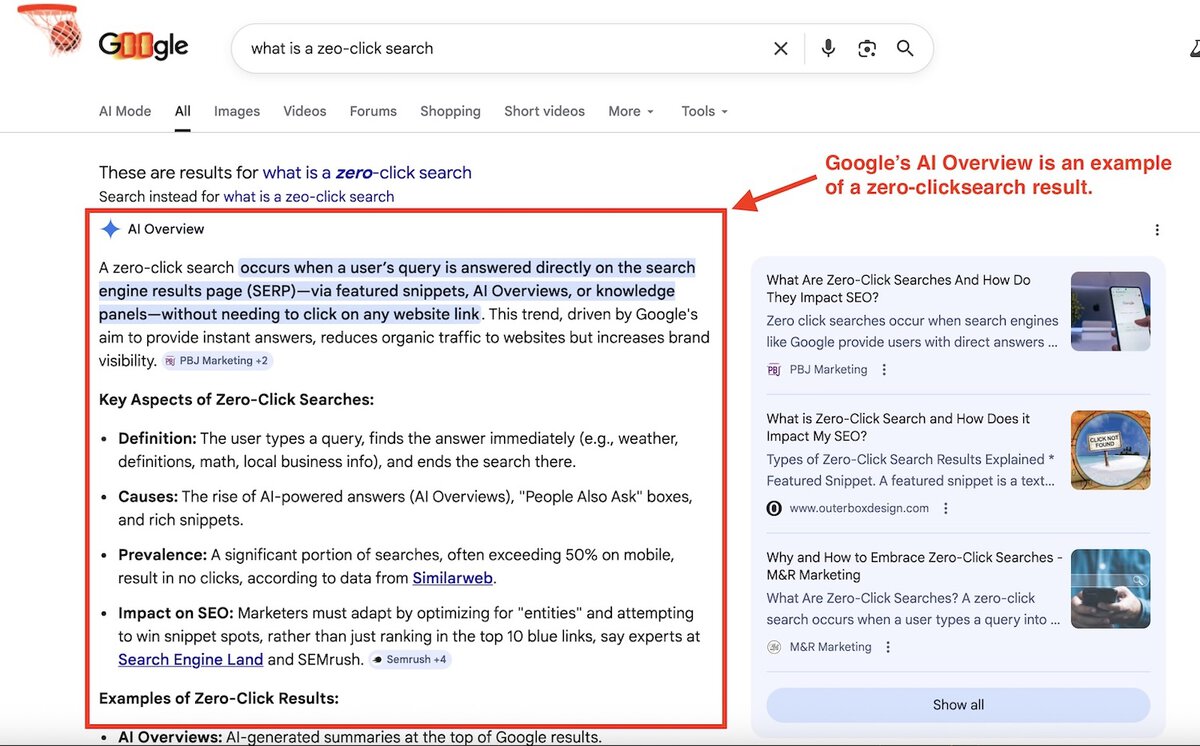Click the 'Causes:' bullet label
1200x746 pixels.
148,496
